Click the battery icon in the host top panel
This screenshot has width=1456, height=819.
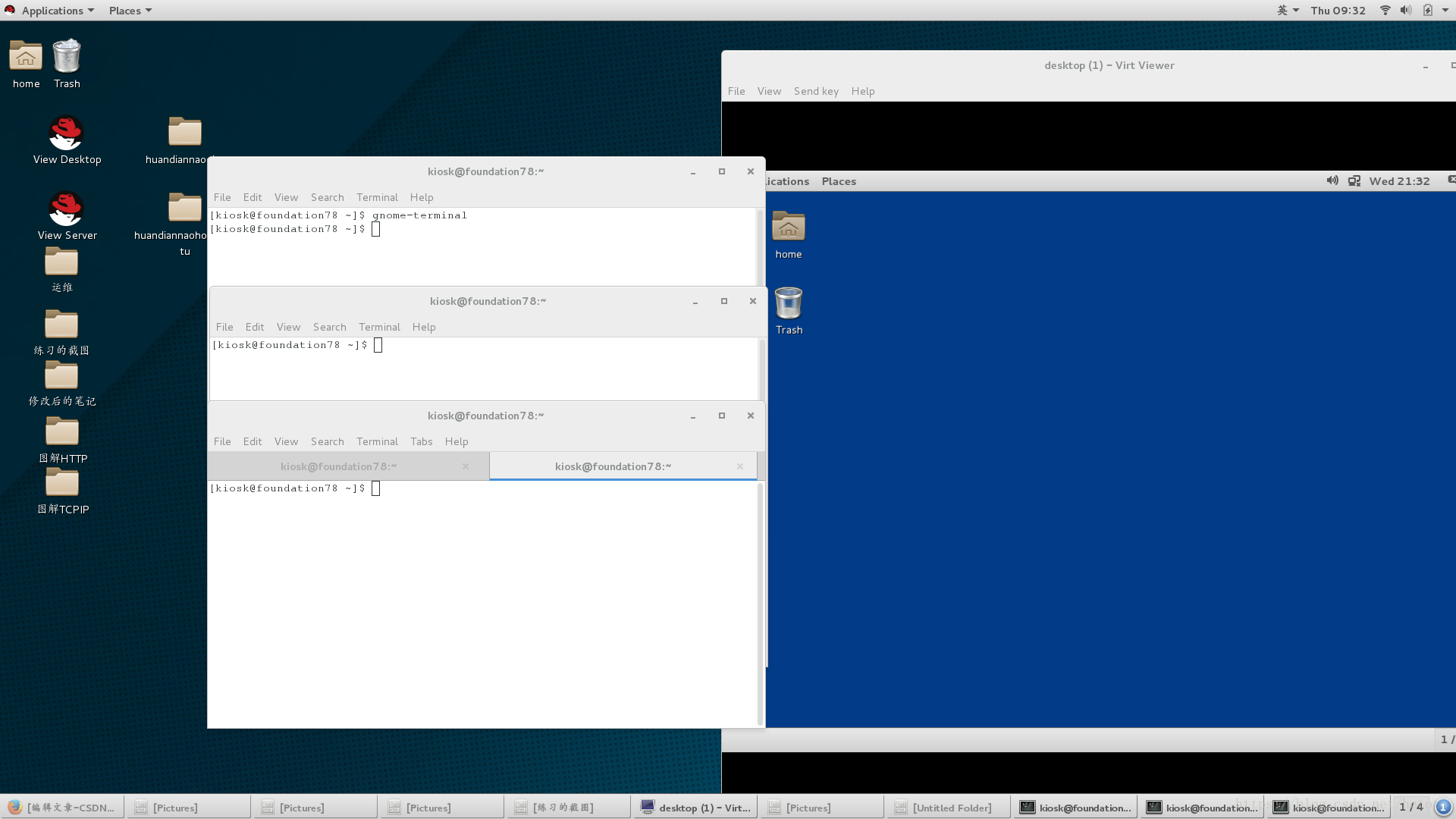[1428, 11]
